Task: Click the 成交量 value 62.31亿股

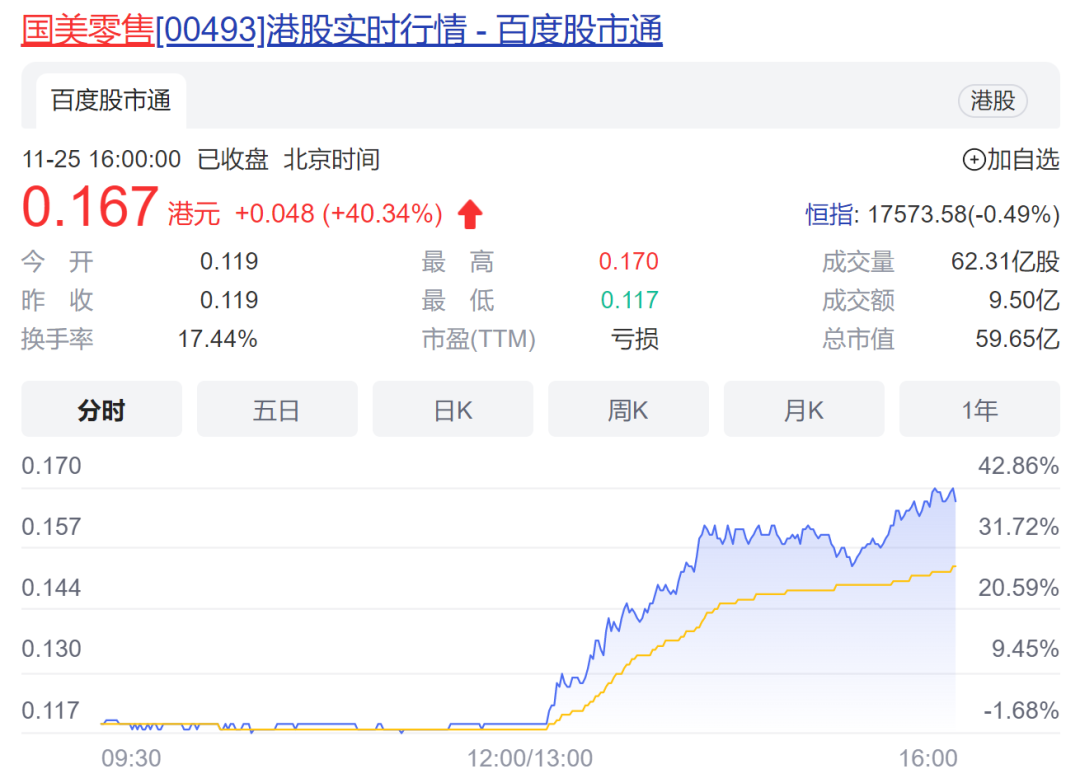Action: (x=1005, y=262)
